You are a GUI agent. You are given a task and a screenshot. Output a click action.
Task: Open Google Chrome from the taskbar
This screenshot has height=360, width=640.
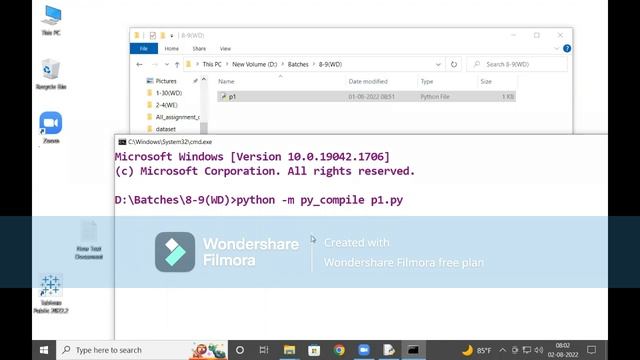pyautogui.click(x=339, y=350)
